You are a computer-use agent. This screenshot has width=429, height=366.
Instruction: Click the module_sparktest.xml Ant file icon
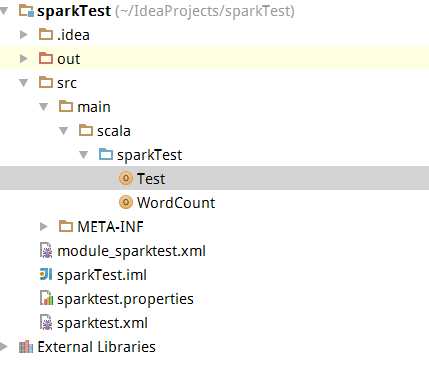(46, 251)
